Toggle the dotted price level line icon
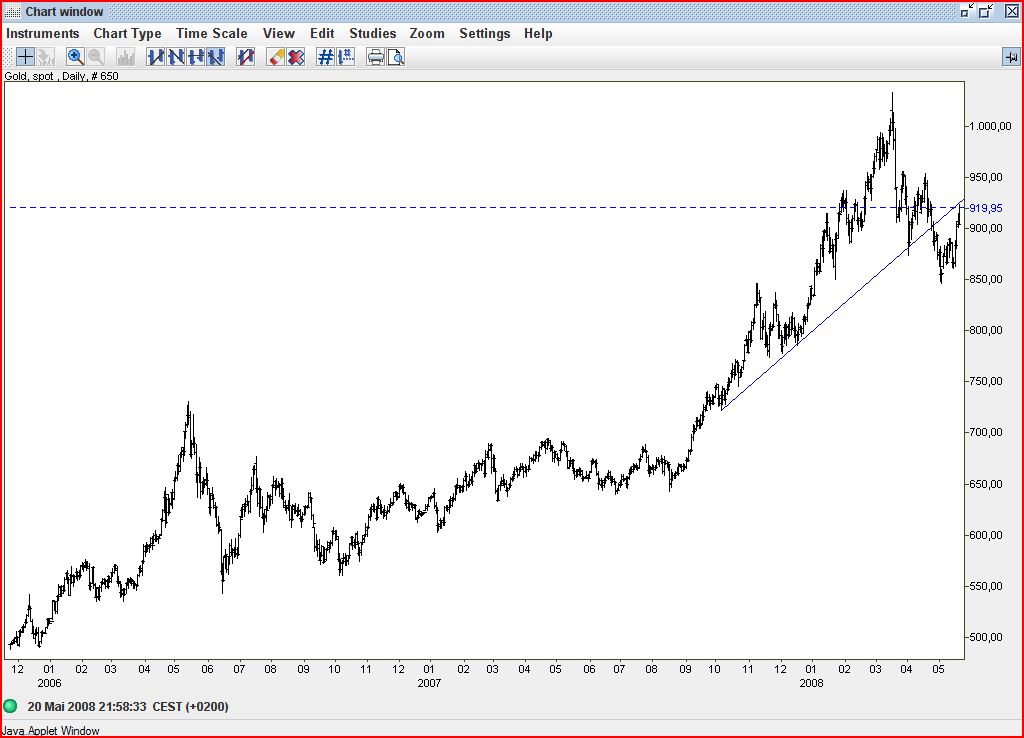This screenshot has width=1024, height=738. (x=345, y=57)
